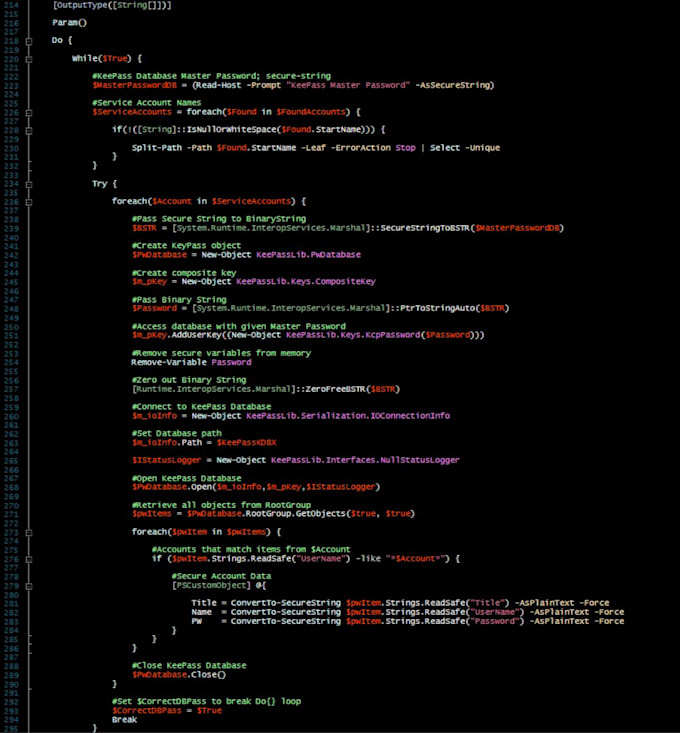Click the comment '#KeePass Database Master Password; secure-string'
This screenshot has width=680, height=733.
tap(211, 76)
